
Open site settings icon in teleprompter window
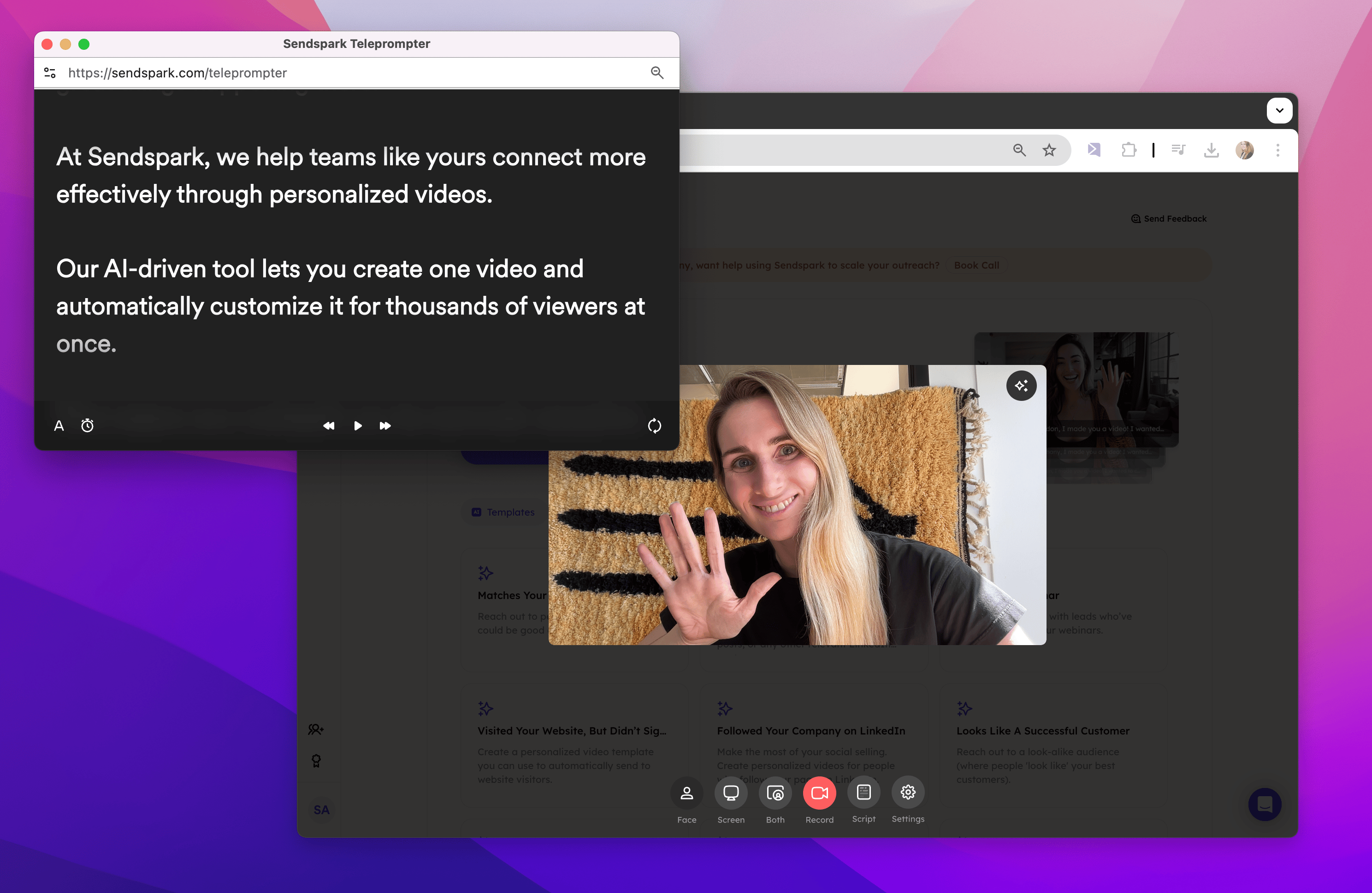(x=50, y=73)
